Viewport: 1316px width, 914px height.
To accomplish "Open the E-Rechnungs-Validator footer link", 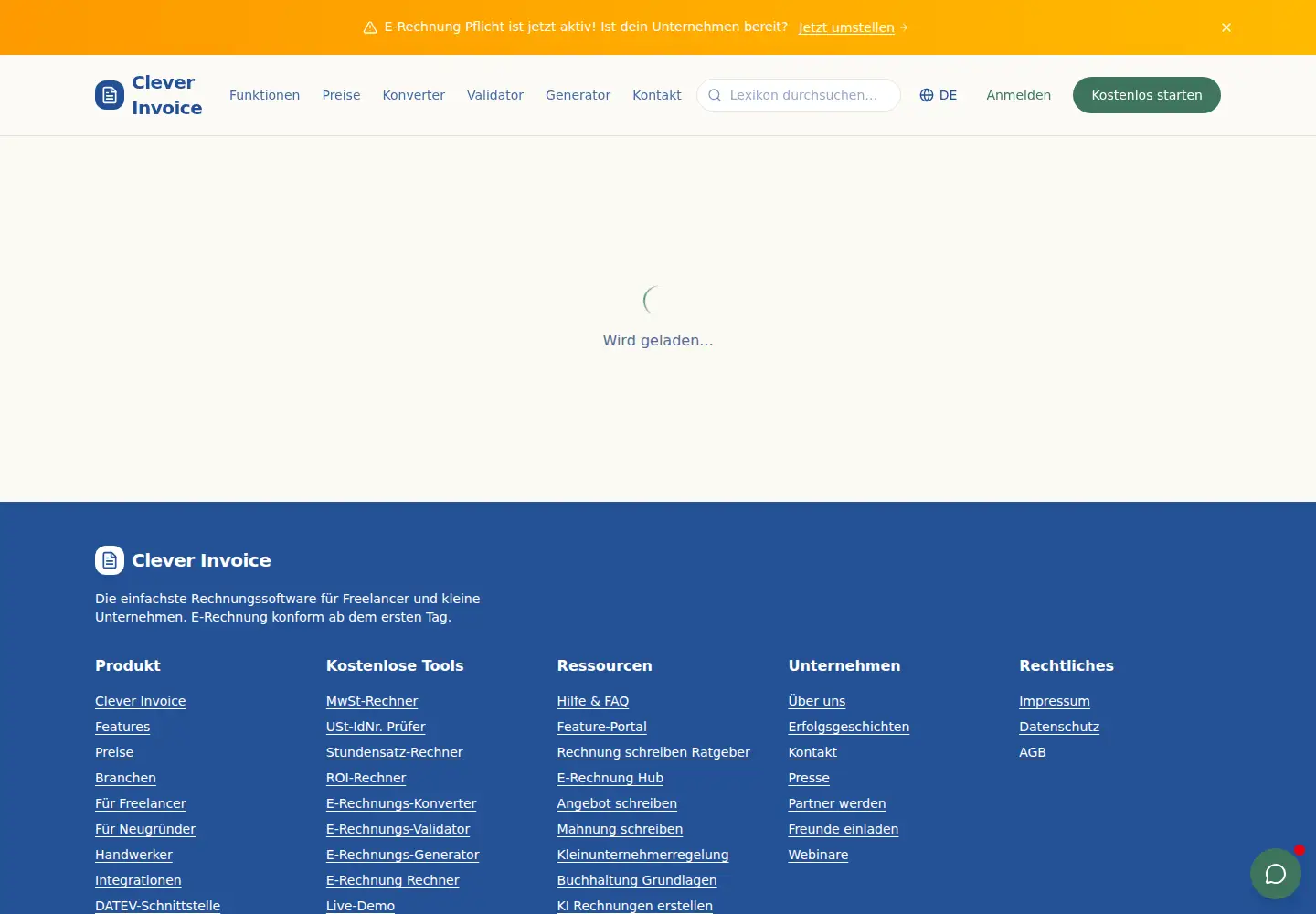I will (398, 829).
